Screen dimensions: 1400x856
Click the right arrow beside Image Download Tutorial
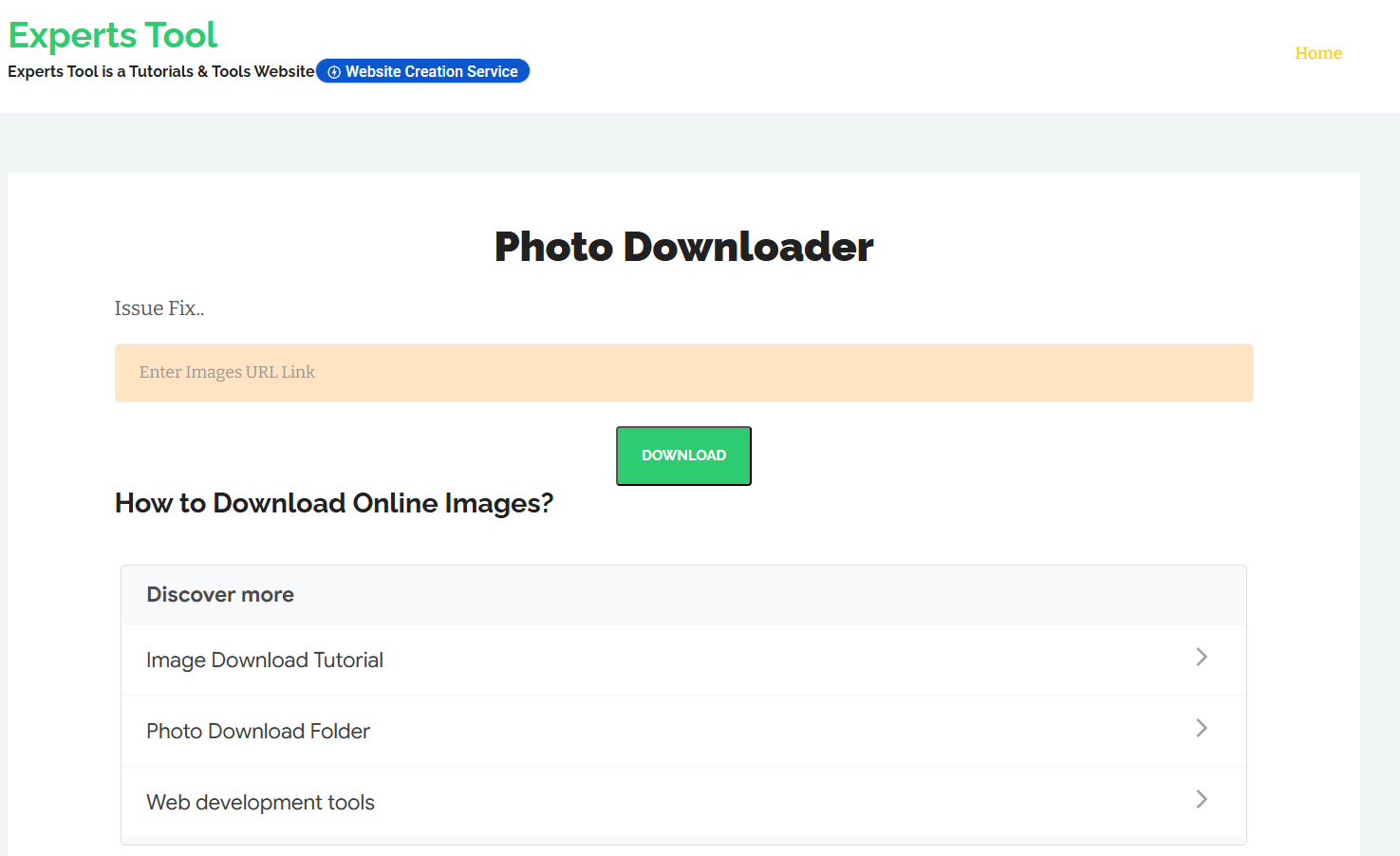coord(1202,657)
